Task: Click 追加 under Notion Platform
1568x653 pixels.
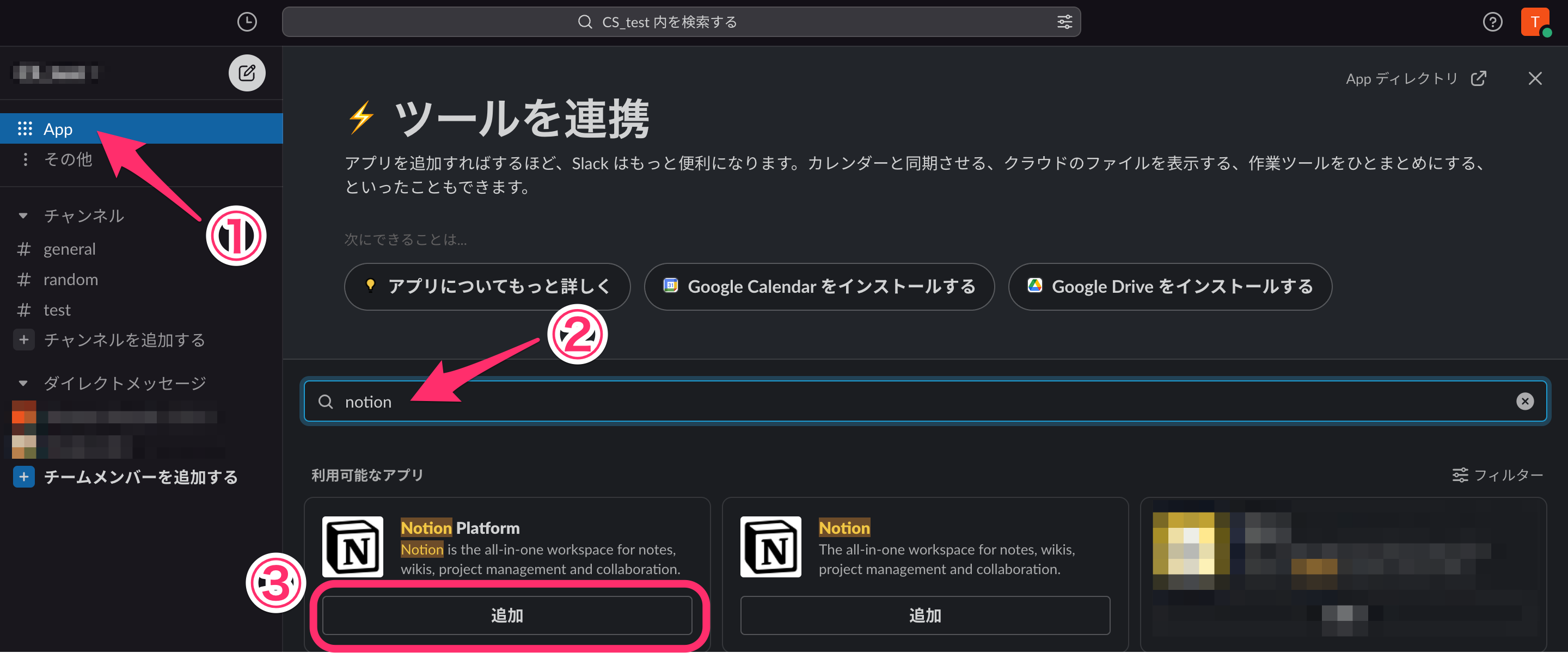Action: pyautogui.click(x=507, y=615)
